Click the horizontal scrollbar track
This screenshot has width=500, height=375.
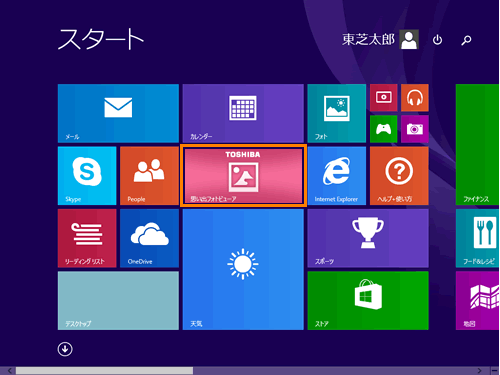[x=333, y=370]
